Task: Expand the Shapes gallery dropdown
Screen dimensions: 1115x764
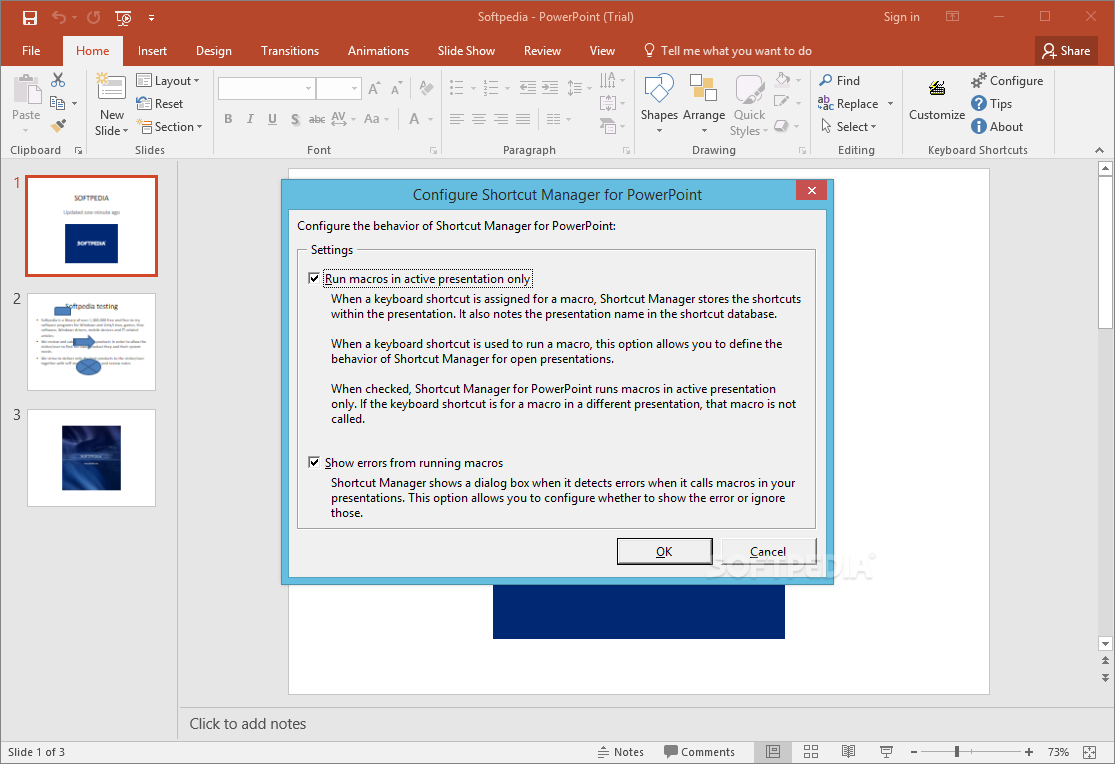Action: (x=659, y=131)
